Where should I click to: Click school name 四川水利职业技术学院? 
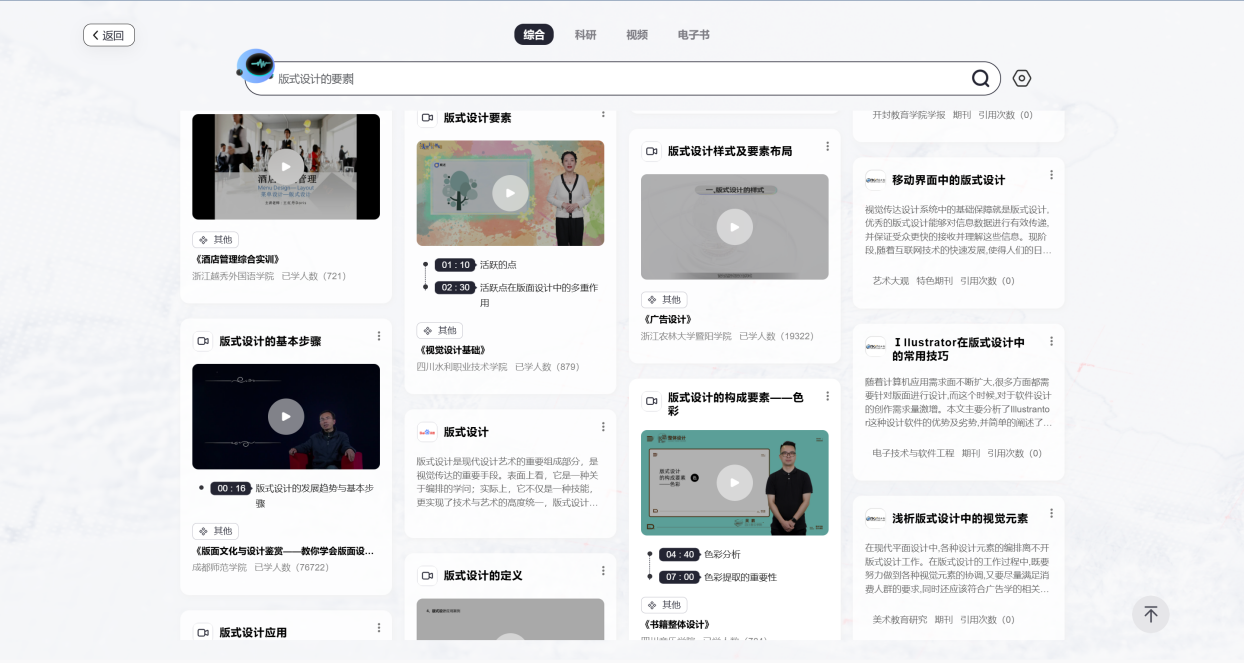pos(462,367)
